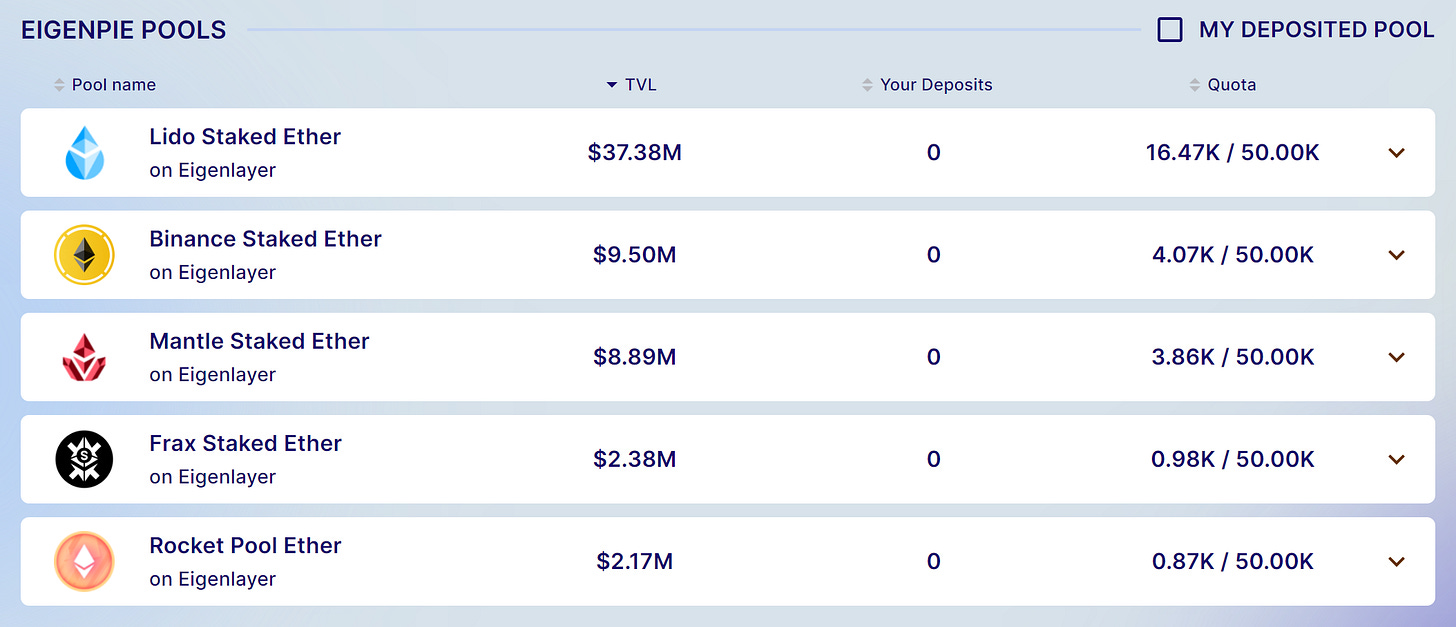Click the $37.38M TVL value

tap(635, 153)
